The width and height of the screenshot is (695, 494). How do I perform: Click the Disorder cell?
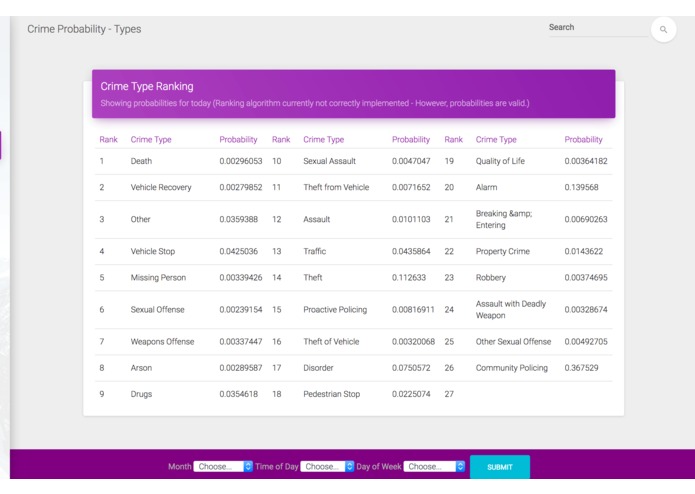318,368
